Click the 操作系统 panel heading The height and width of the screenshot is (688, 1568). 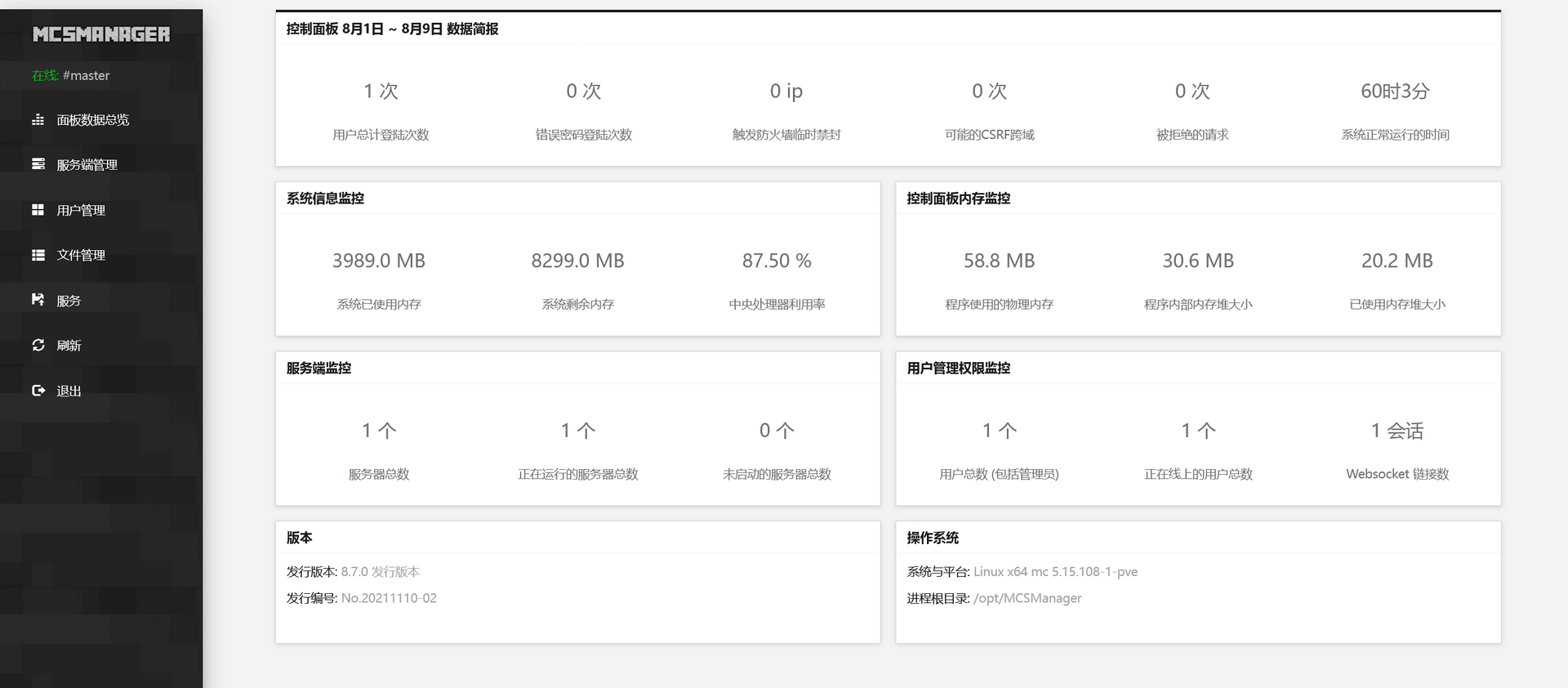(x=933, y=538)
